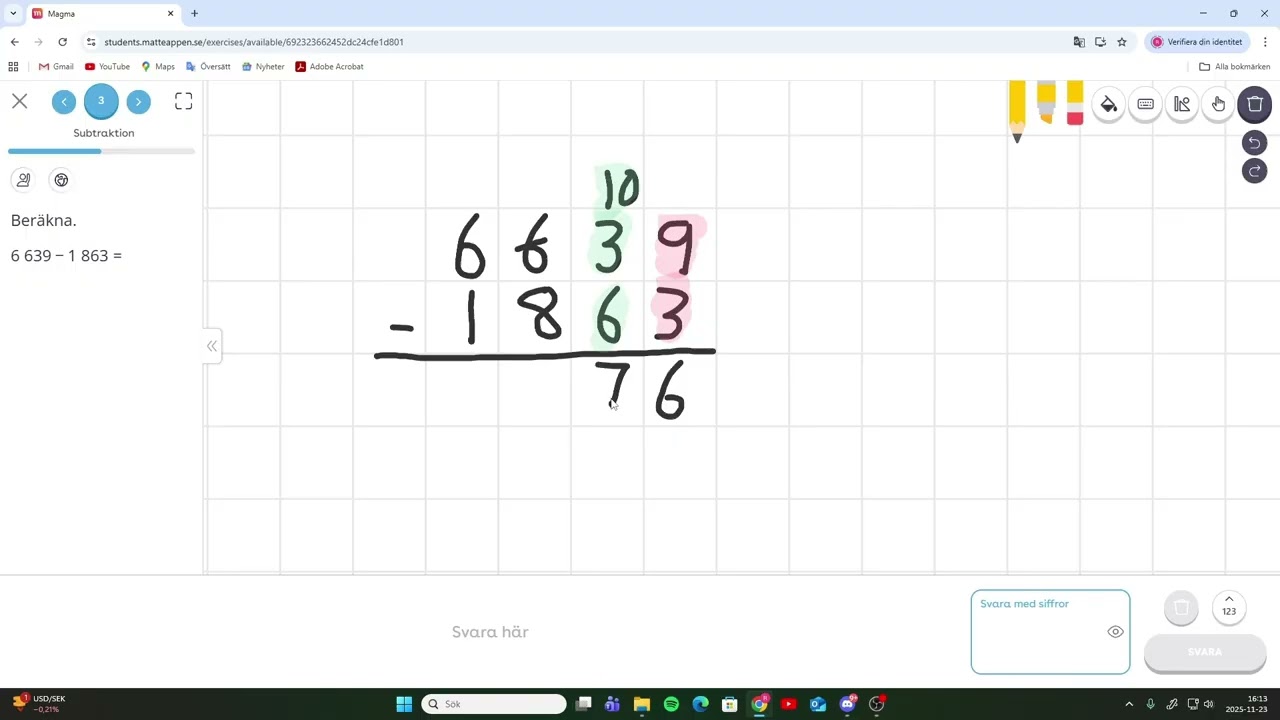The image size is (1280, 720).
Task: Open Discord from the taskbar
Action: coord(848,704)
